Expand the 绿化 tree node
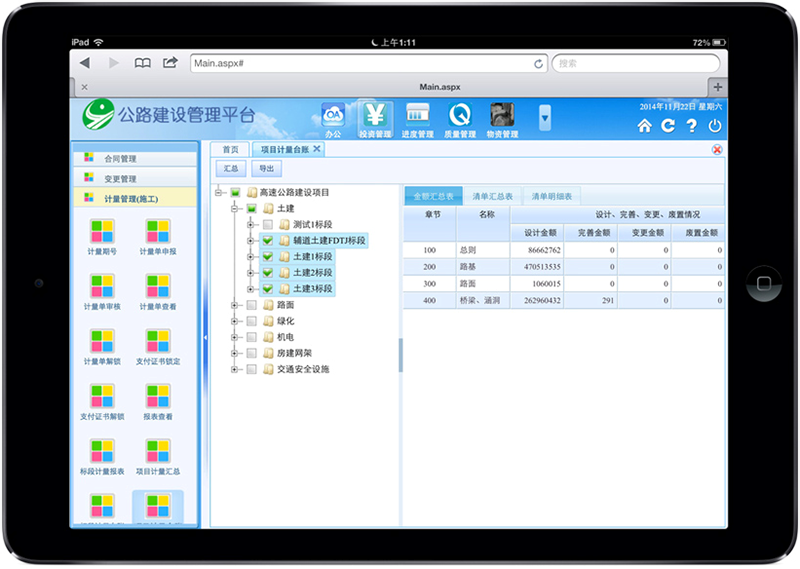This screenshot has height=569, width=800. 234,321
